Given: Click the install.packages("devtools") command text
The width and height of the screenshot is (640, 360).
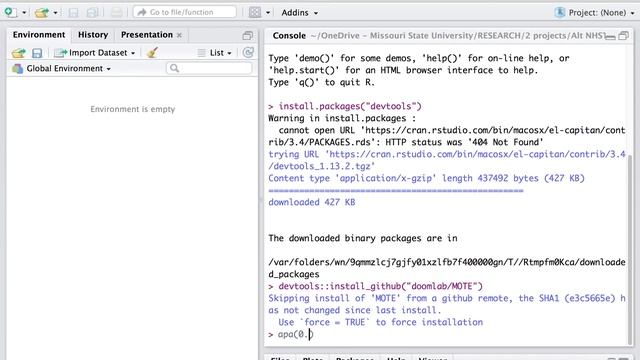Looking at the screenshot, I should (x=350, y=106).
